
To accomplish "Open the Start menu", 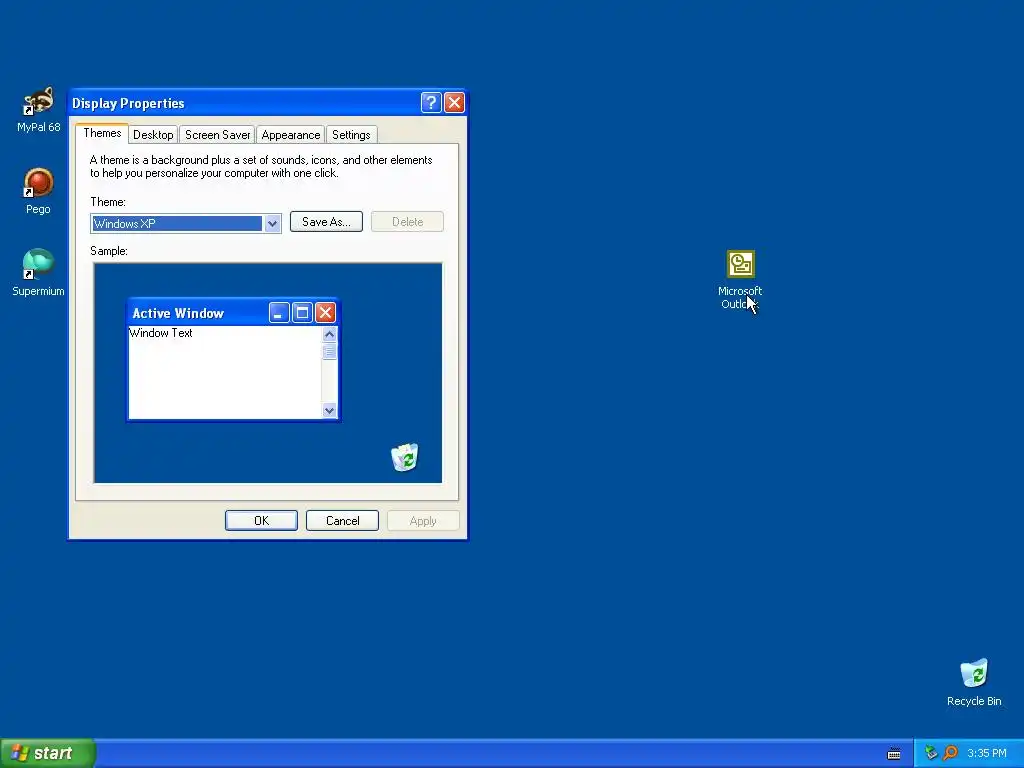I will pyautogui.click(x=48, y=753).
